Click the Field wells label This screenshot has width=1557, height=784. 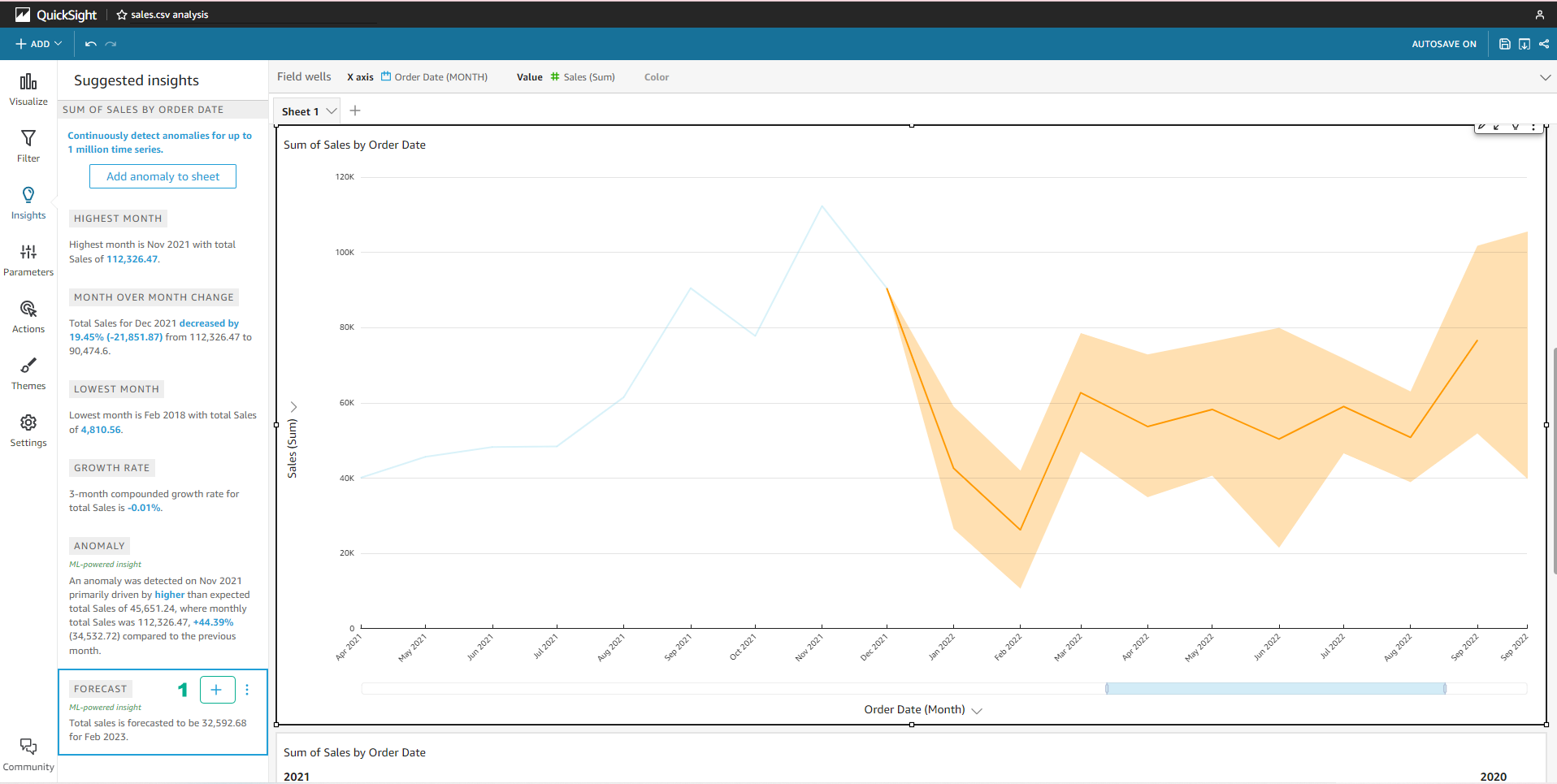point(304,76)
